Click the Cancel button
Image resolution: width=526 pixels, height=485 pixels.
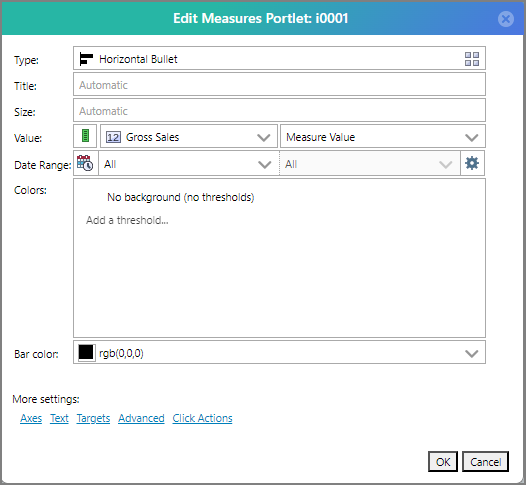click(485, 462)
